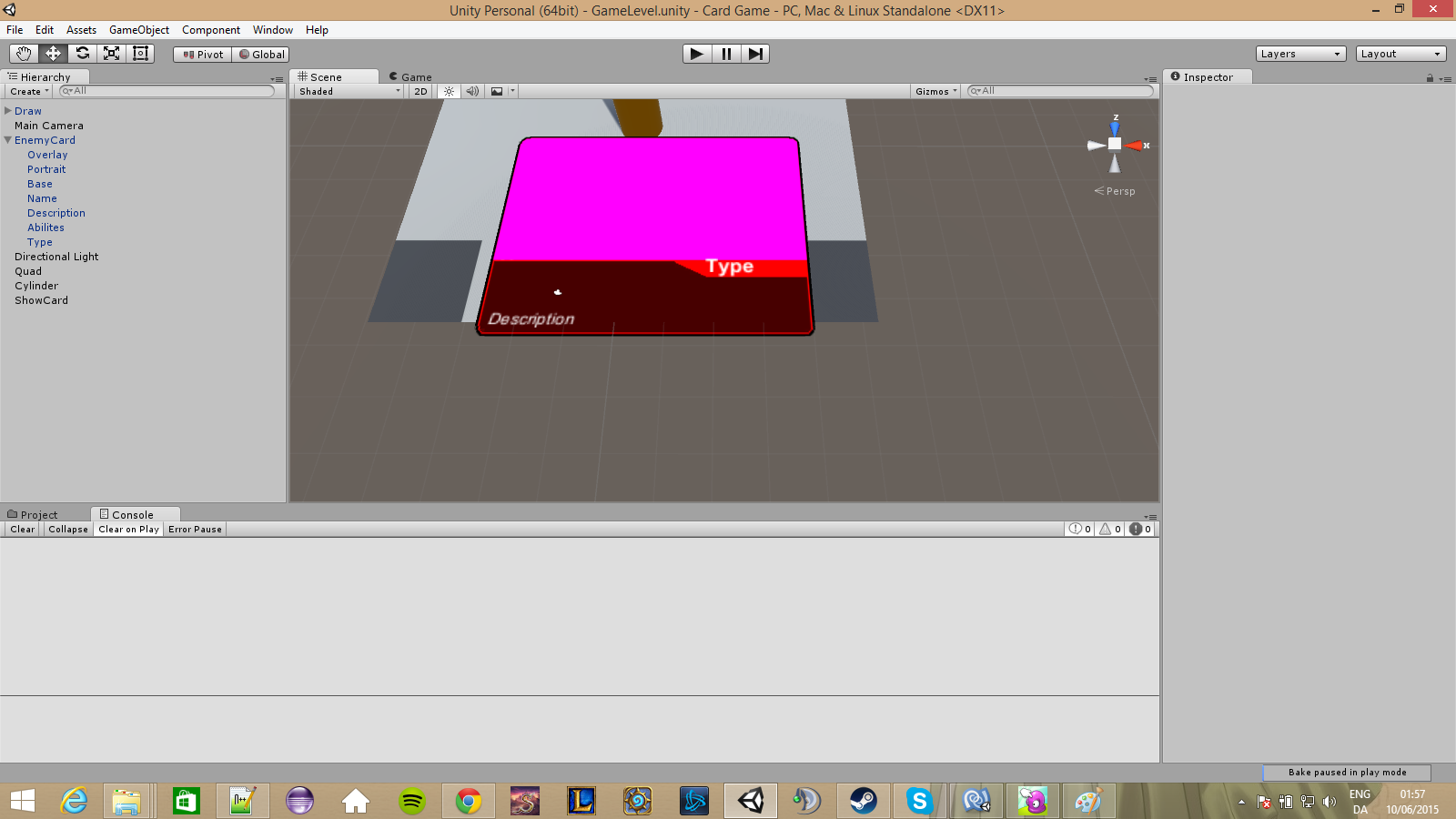Toggle Global handle rotation
Screen dimensions: 1456x819
pos(260,55)
